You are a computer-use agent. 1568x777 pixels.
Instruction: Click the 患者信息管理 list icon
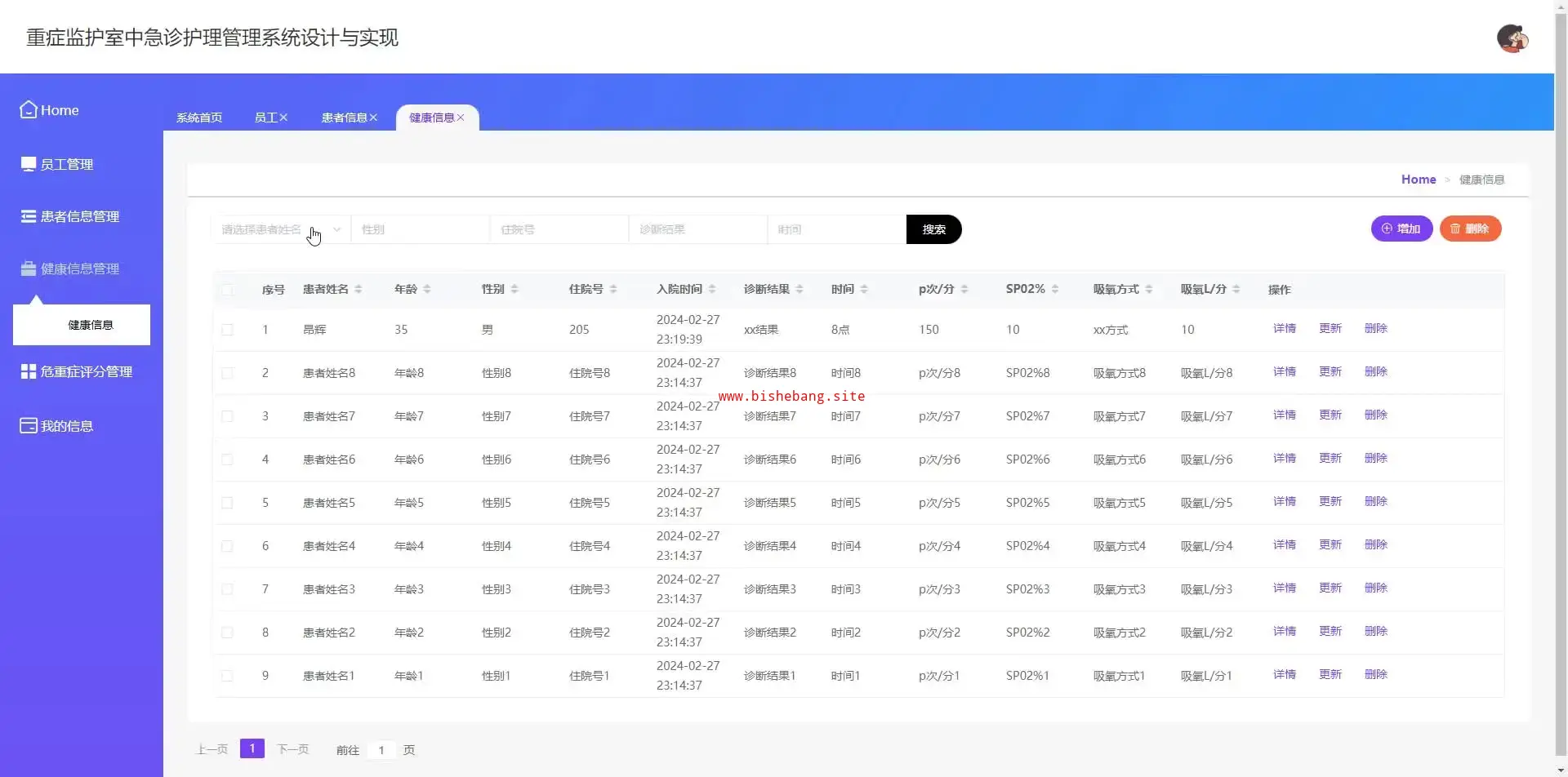tap(29, 216)
